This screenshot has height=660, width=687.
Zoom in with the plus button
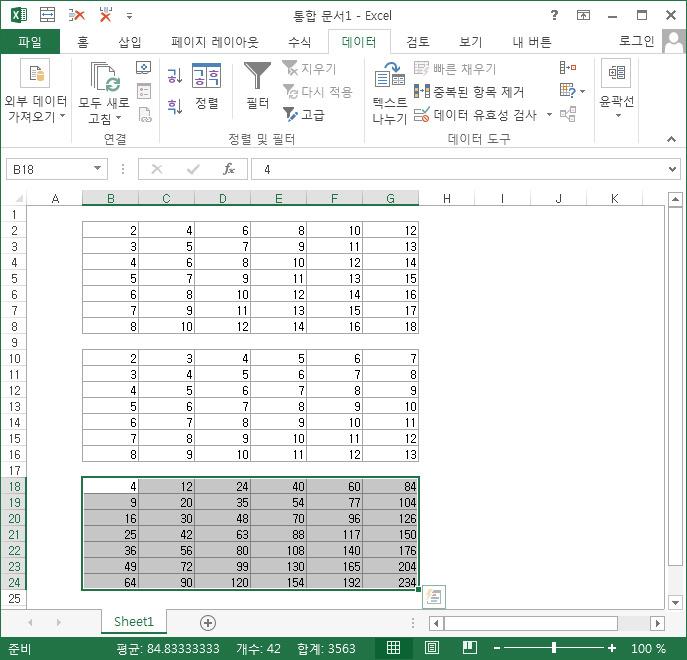point(612,648)
